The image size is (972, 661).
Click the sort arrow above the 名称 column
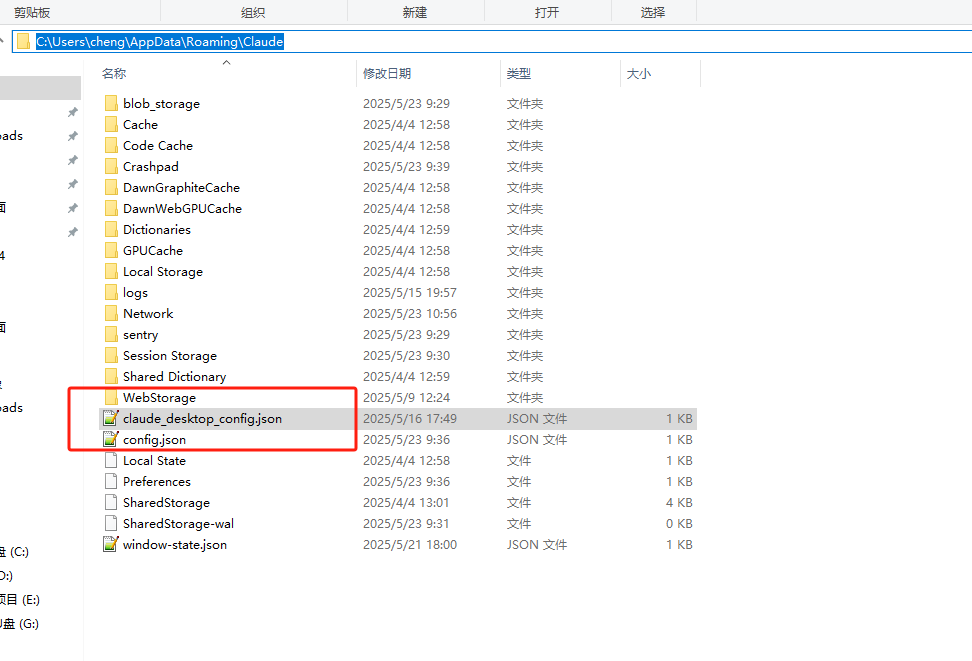[x=227, y=62]
